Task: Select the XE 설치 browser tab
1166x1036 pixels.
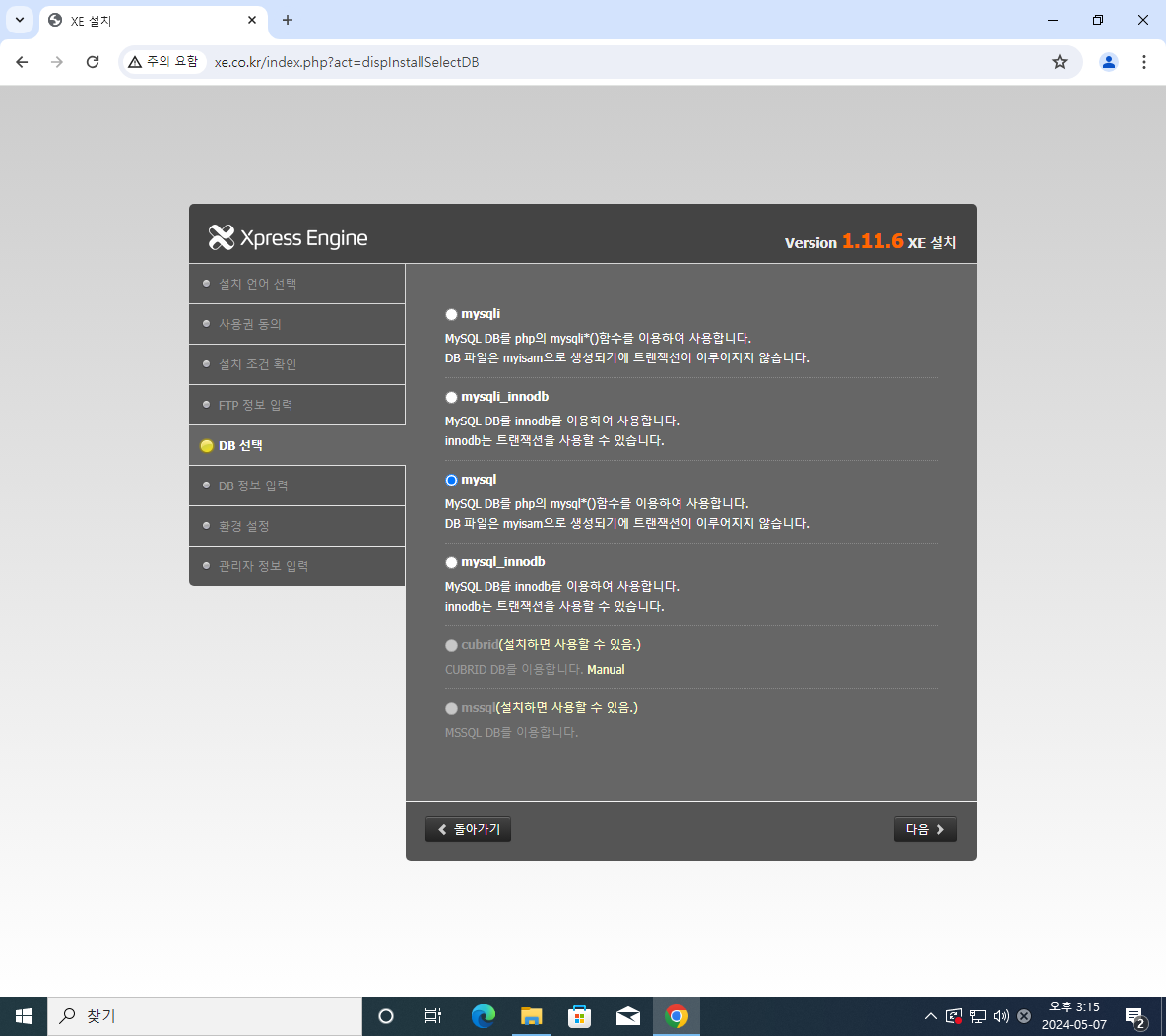Action: pos(154,21)
